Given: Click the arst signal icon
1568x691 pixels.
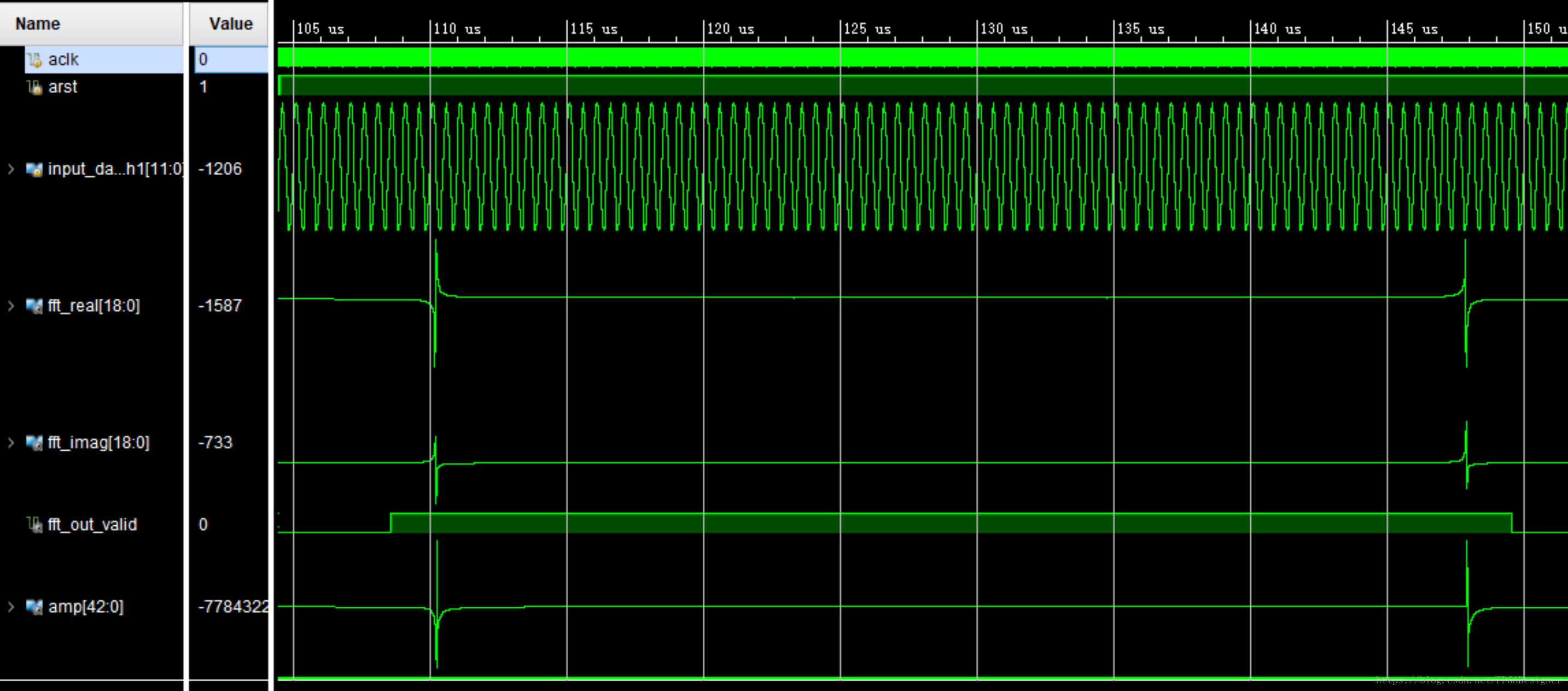Looking at the screenshot, I should 34,87.
